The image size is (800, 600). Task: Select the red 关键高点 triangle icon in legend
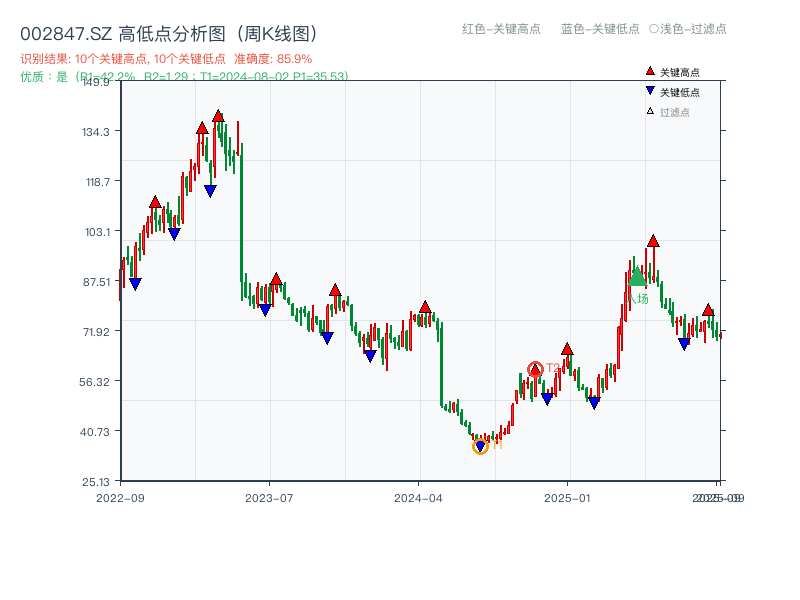point(650,71)
